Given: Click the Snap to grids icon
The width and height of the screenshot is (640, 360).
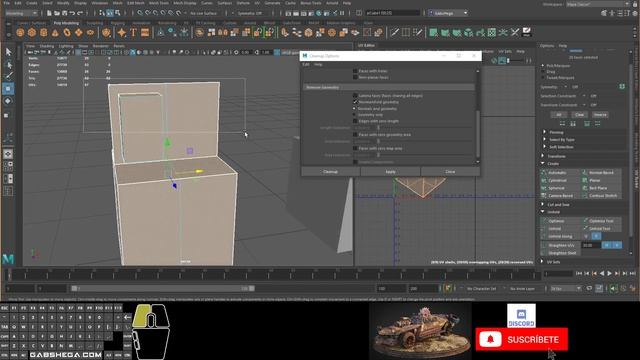Looking at the screenshot, I should click(140, 13).
